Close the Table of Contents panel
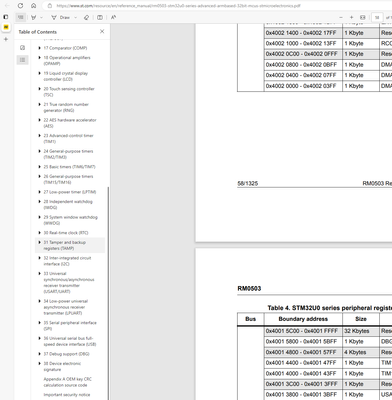Screen dimensions: 392x400 tap(102, 31)
